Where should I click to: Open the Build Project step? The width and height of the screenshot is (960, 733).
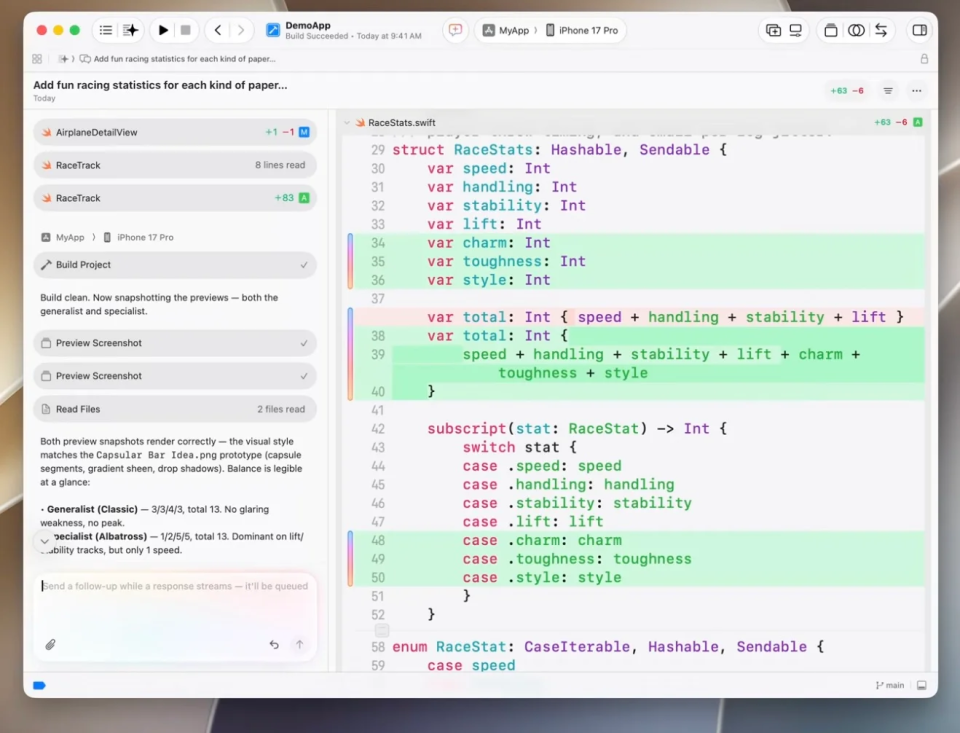click(x=175, y=265)
